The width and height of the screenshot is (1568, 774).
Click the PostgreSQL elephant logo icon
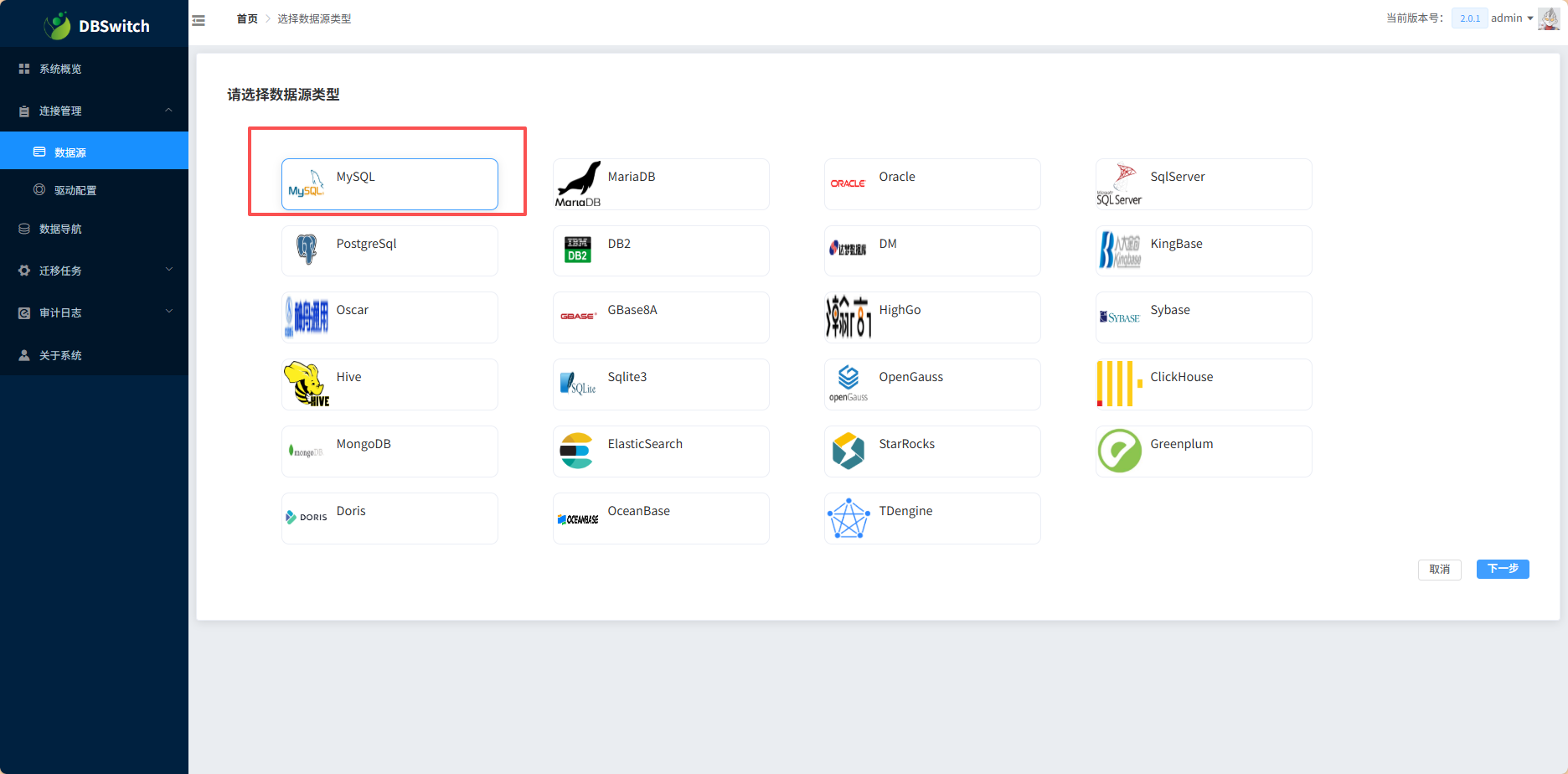(x=307, y=250)
